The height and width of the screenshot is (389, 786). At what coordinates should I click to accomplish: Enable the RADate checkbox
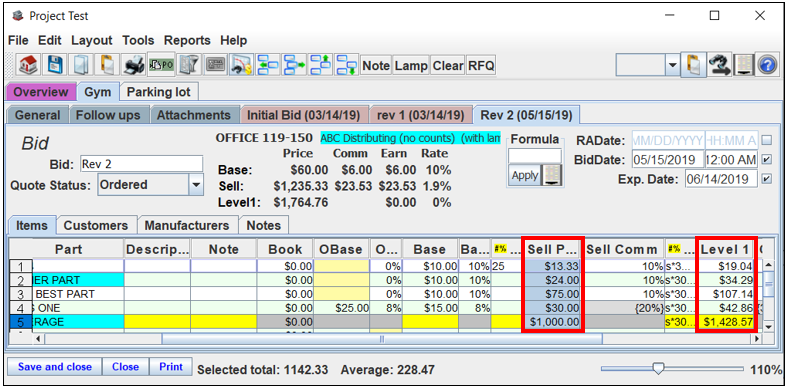[766, 140]
